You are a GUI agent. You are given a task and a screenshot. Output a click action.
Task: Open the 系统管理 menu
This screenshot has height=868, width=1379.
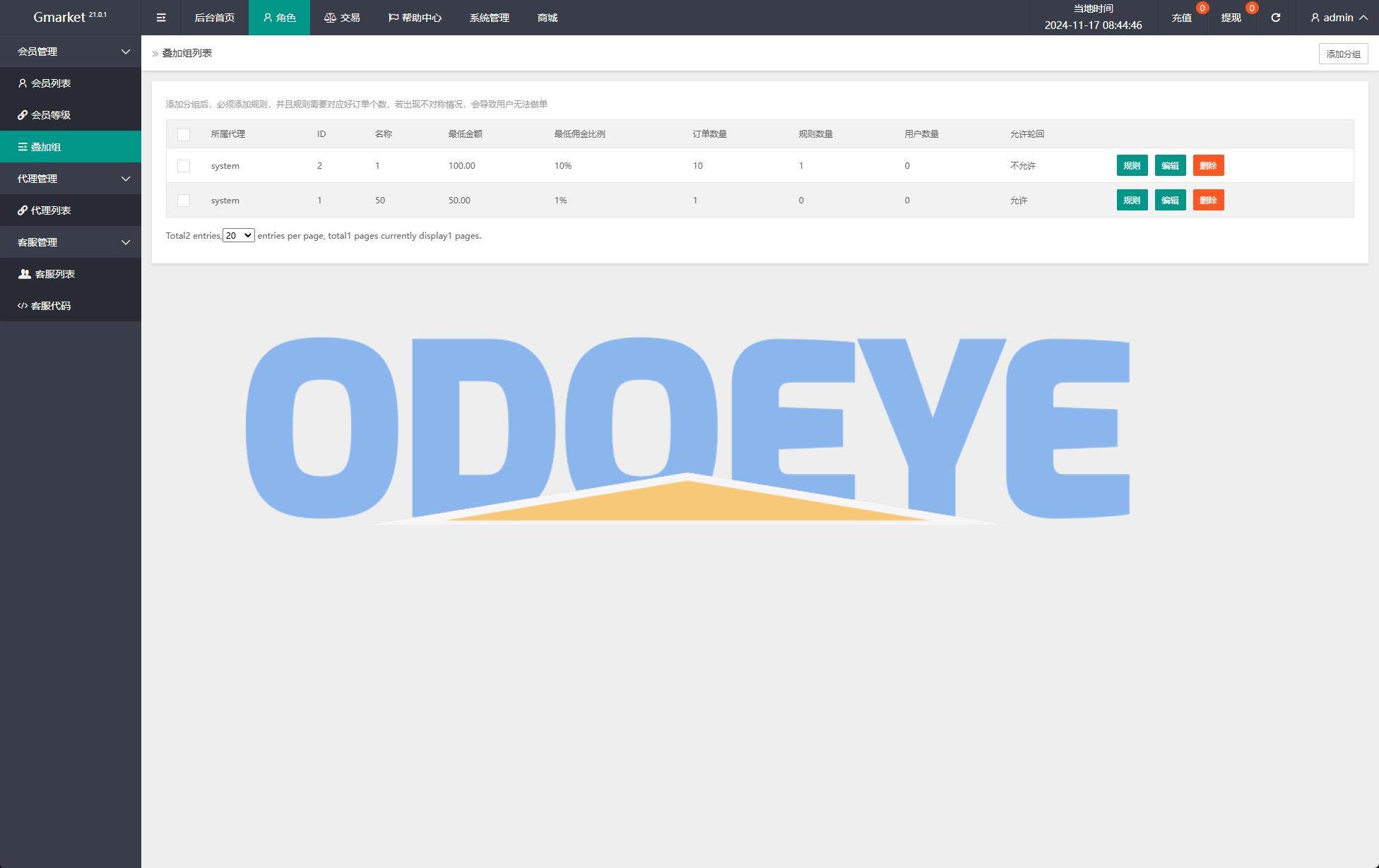pyautogui.click(x=489, y=18)
